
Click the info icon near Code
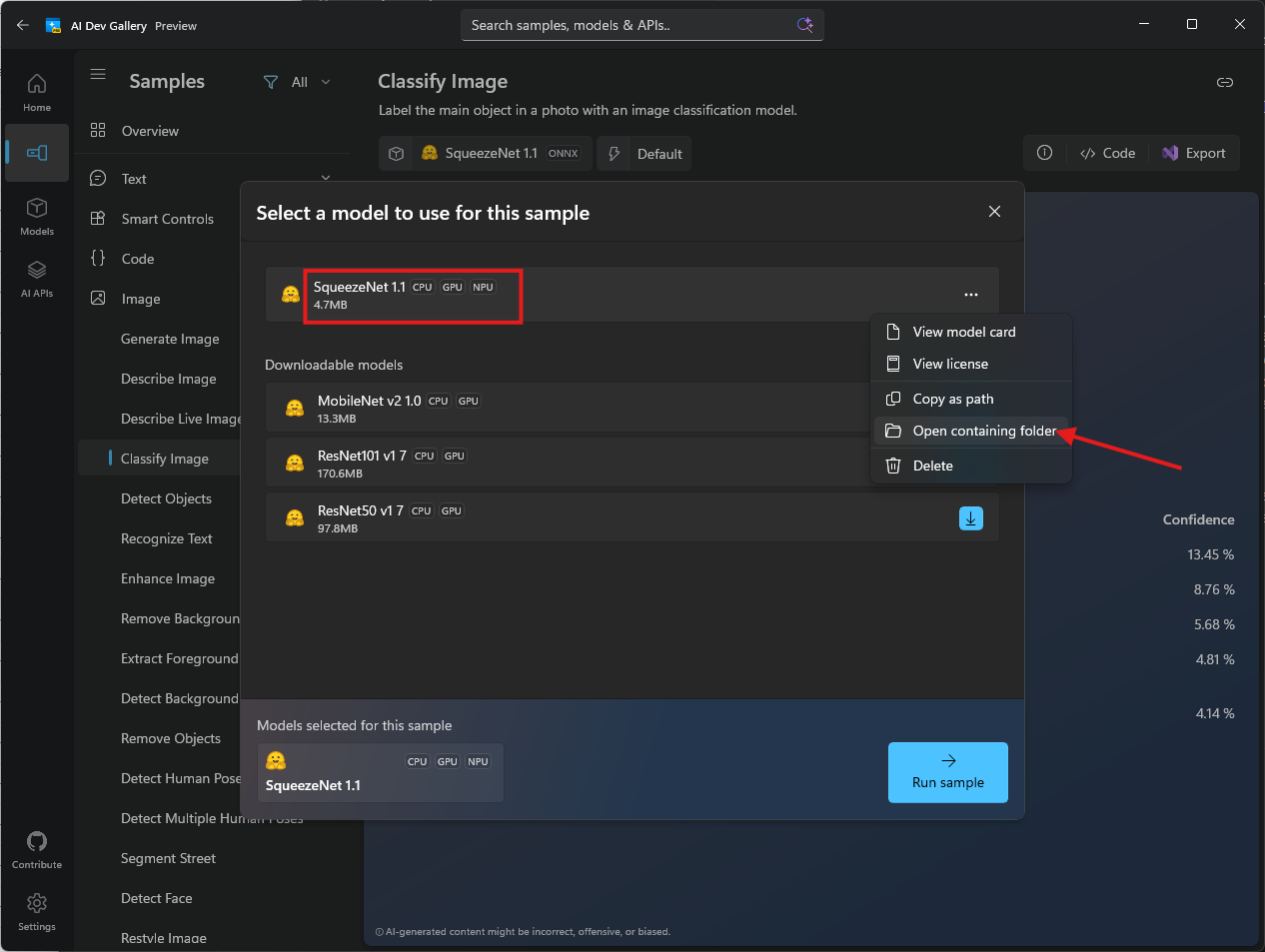point(1044,153)
